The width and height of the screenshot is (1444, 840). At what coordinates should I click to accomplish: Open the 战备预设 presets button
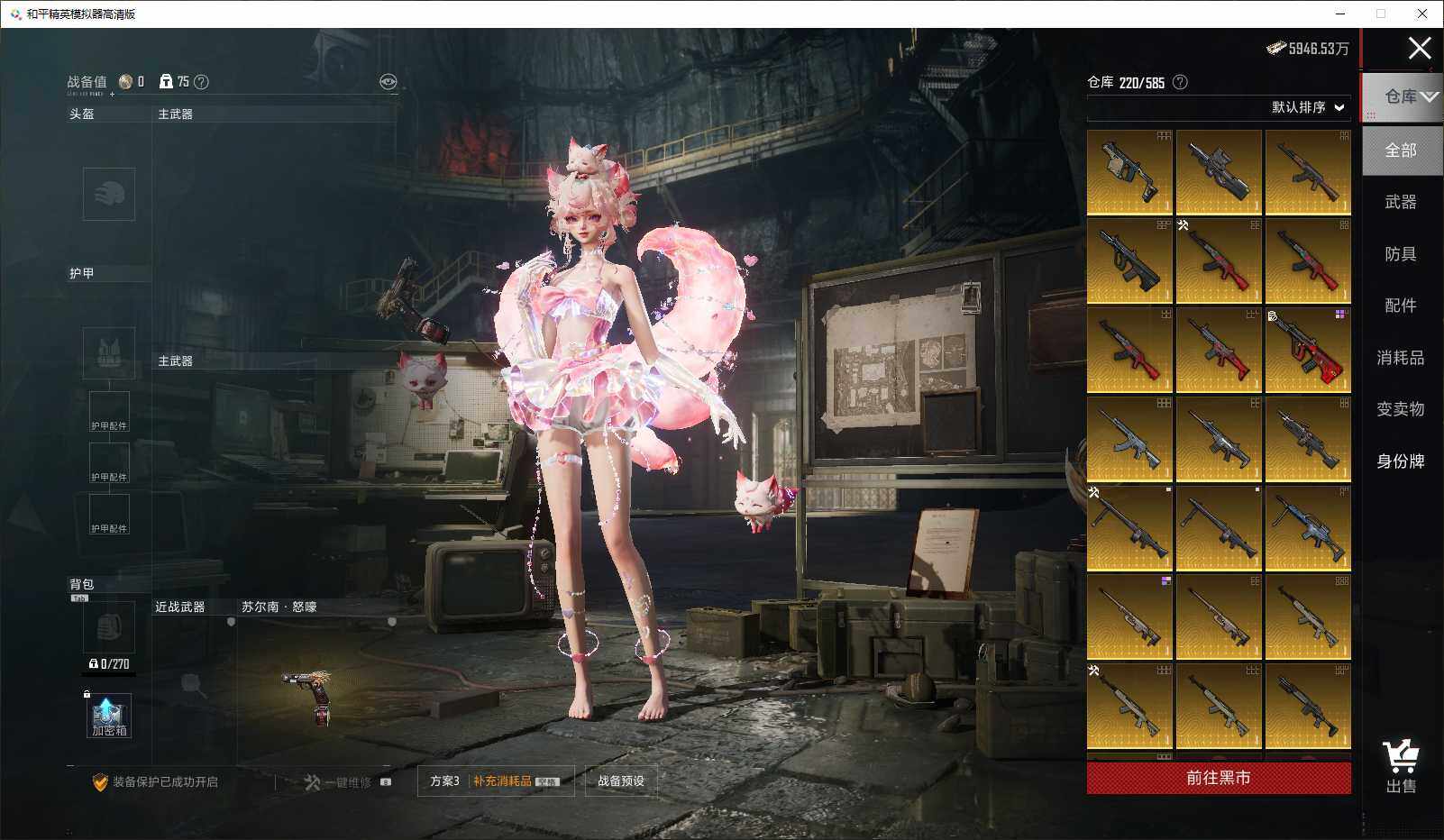coord(621,781)
